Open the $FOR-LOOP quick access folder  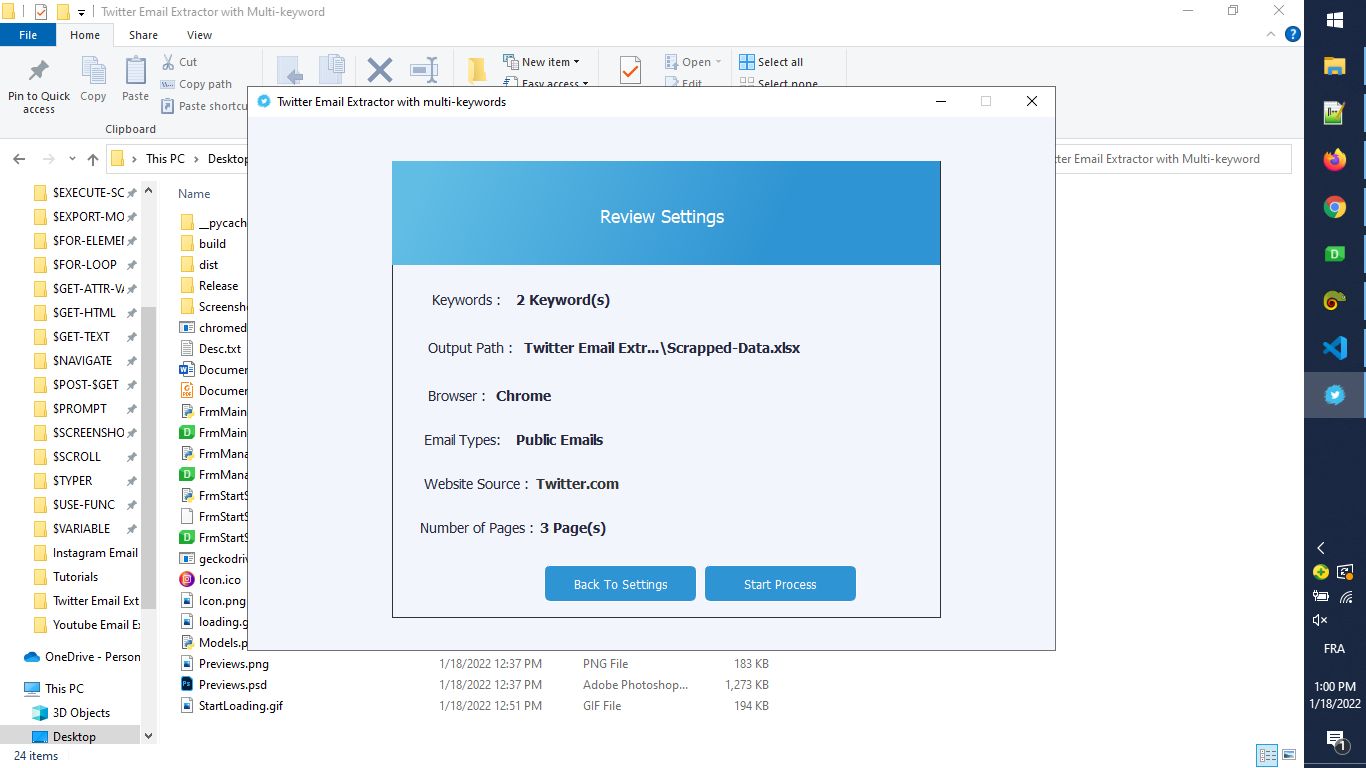coord(84,265)
